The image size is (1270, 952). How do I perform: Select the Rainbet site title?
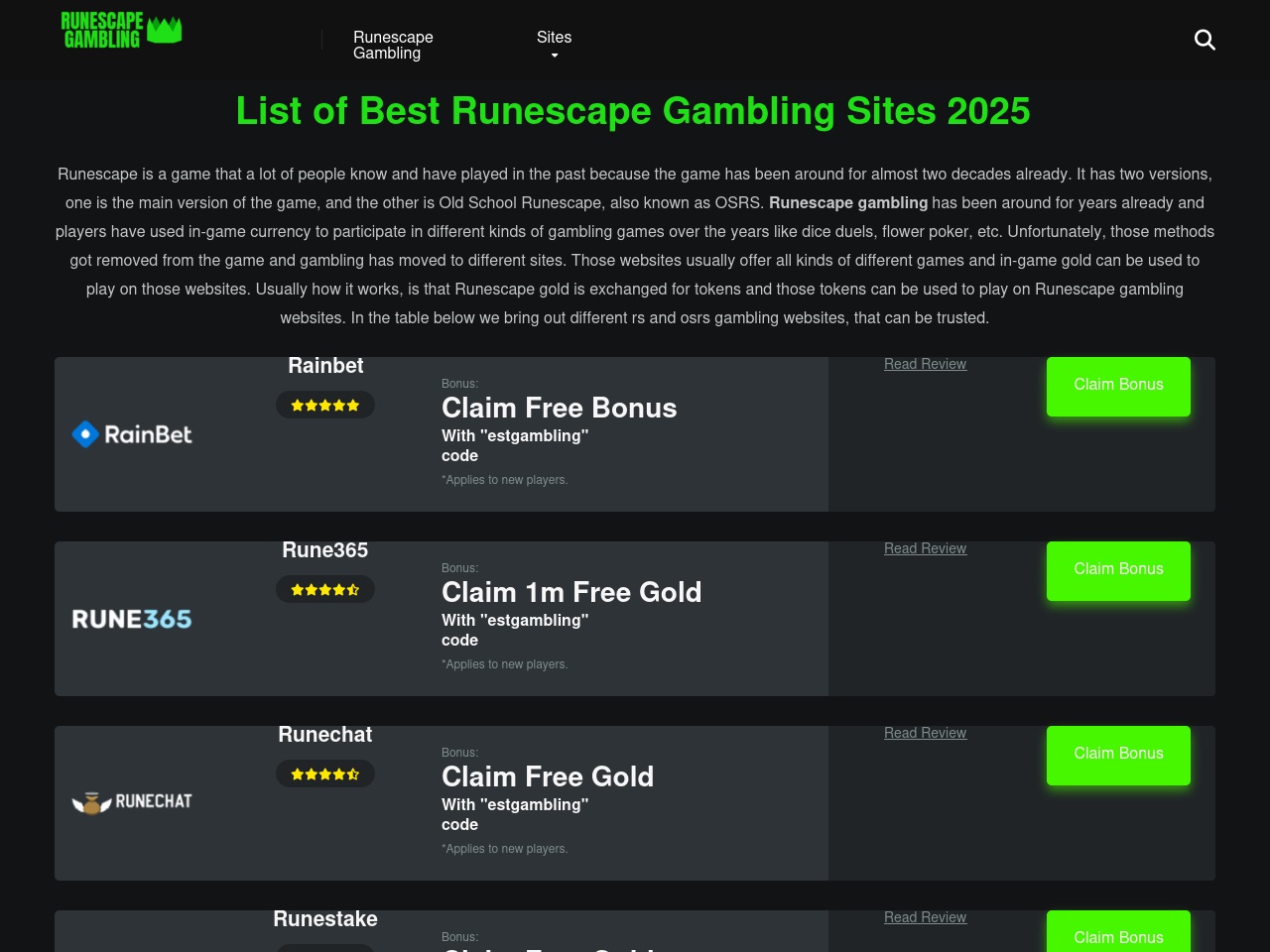coord(325,366)
